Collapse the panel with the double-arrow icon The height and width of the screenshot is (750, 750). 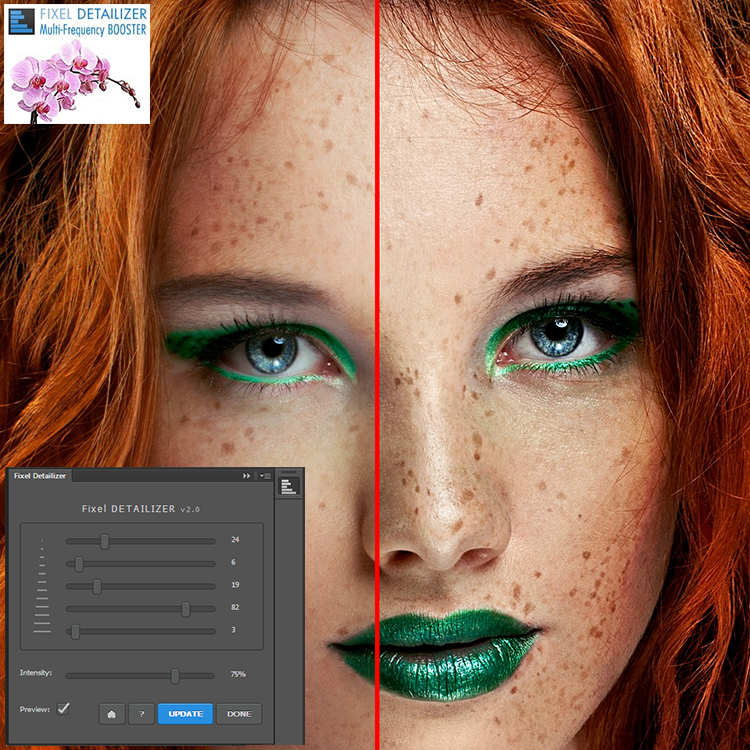click(x=247, y=476)
